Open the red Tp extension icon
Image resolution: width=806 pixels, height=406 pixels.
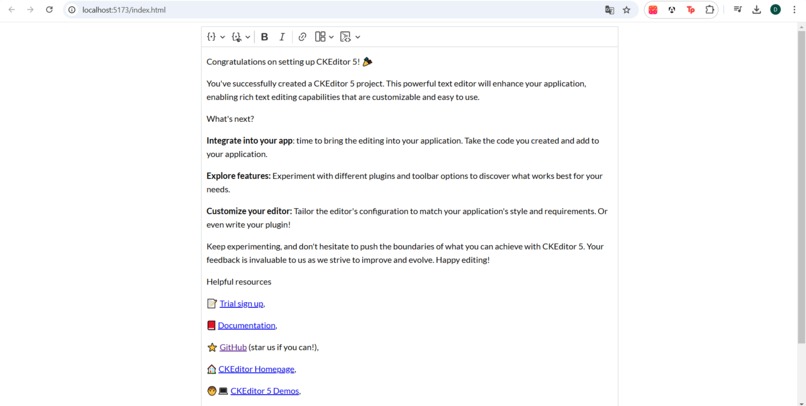point(691,10)
